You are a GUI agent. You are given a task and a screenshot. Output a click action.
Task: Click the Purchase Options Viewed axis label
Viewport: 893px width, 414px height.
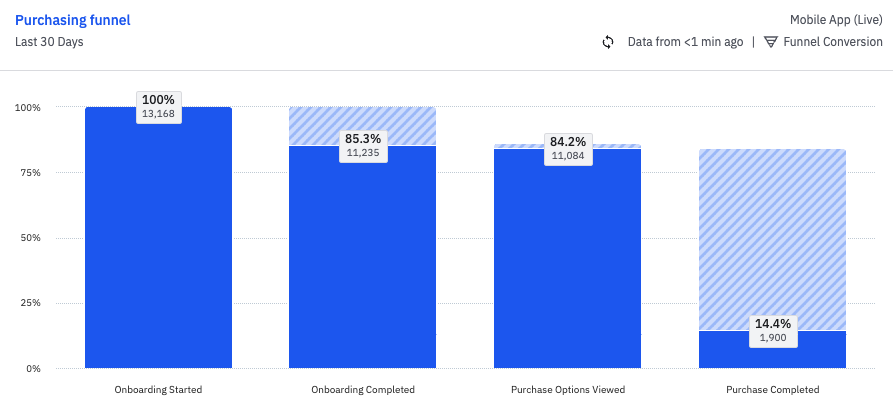(567, 389)
